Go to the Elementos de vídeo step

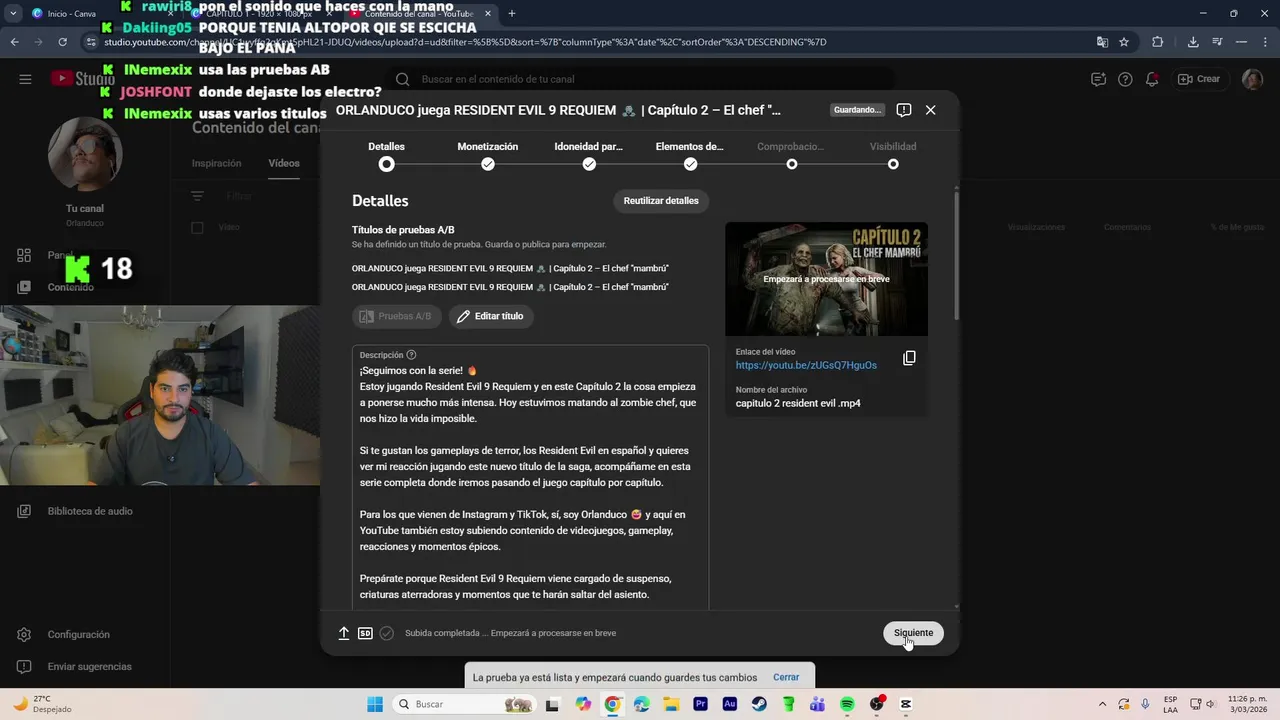690,155
